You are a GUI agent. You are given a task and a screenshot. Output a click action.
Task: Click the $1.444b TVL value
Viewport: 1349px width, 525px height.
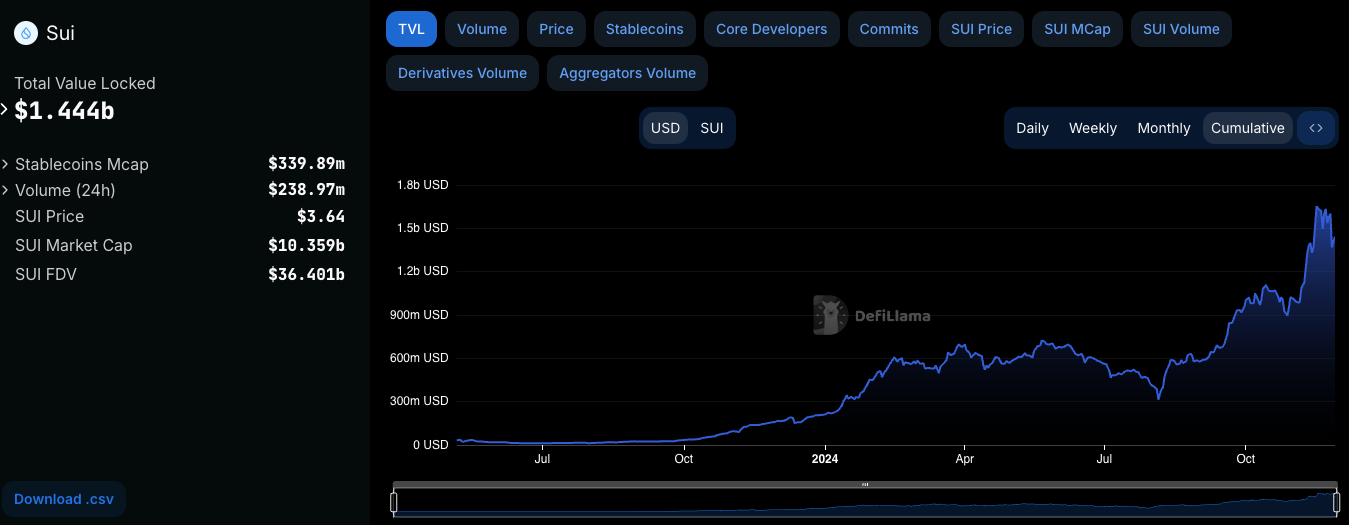click(x=64, y=111)
